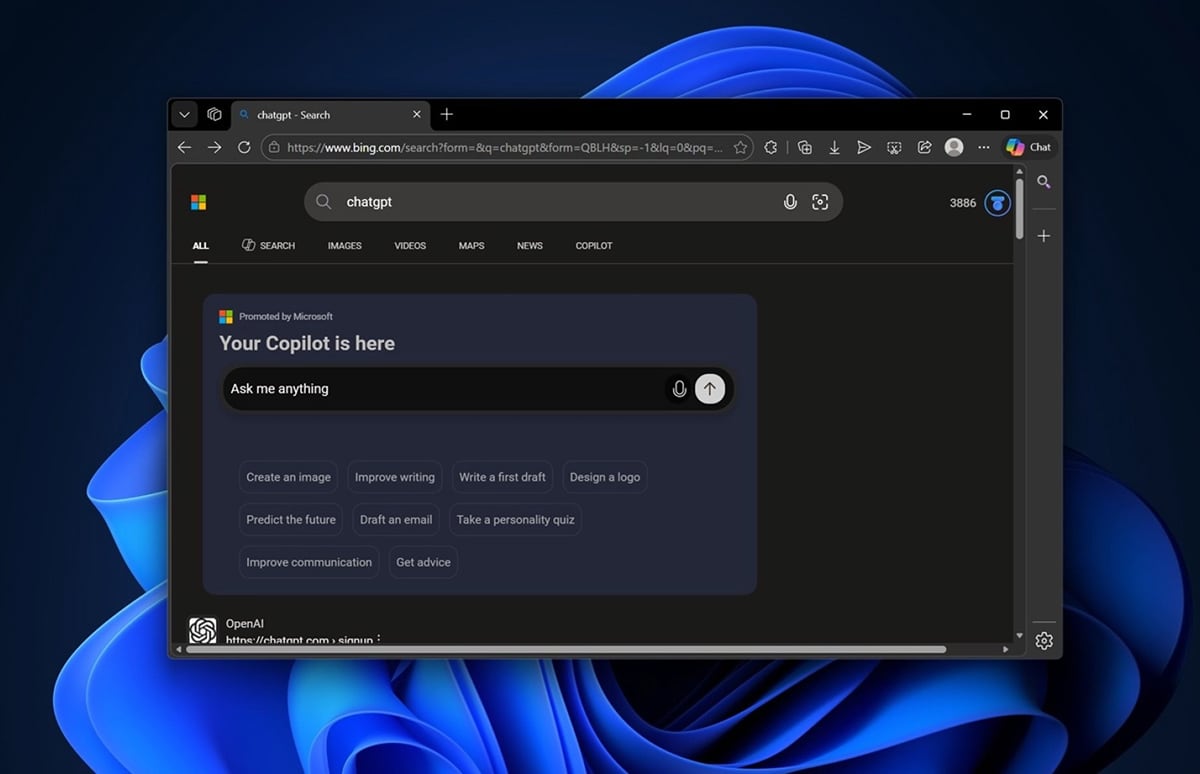The width and height of the screenshot is (1200, 774).
Task: Click the Copilot box microphone icon
Action: click(679, 389)
